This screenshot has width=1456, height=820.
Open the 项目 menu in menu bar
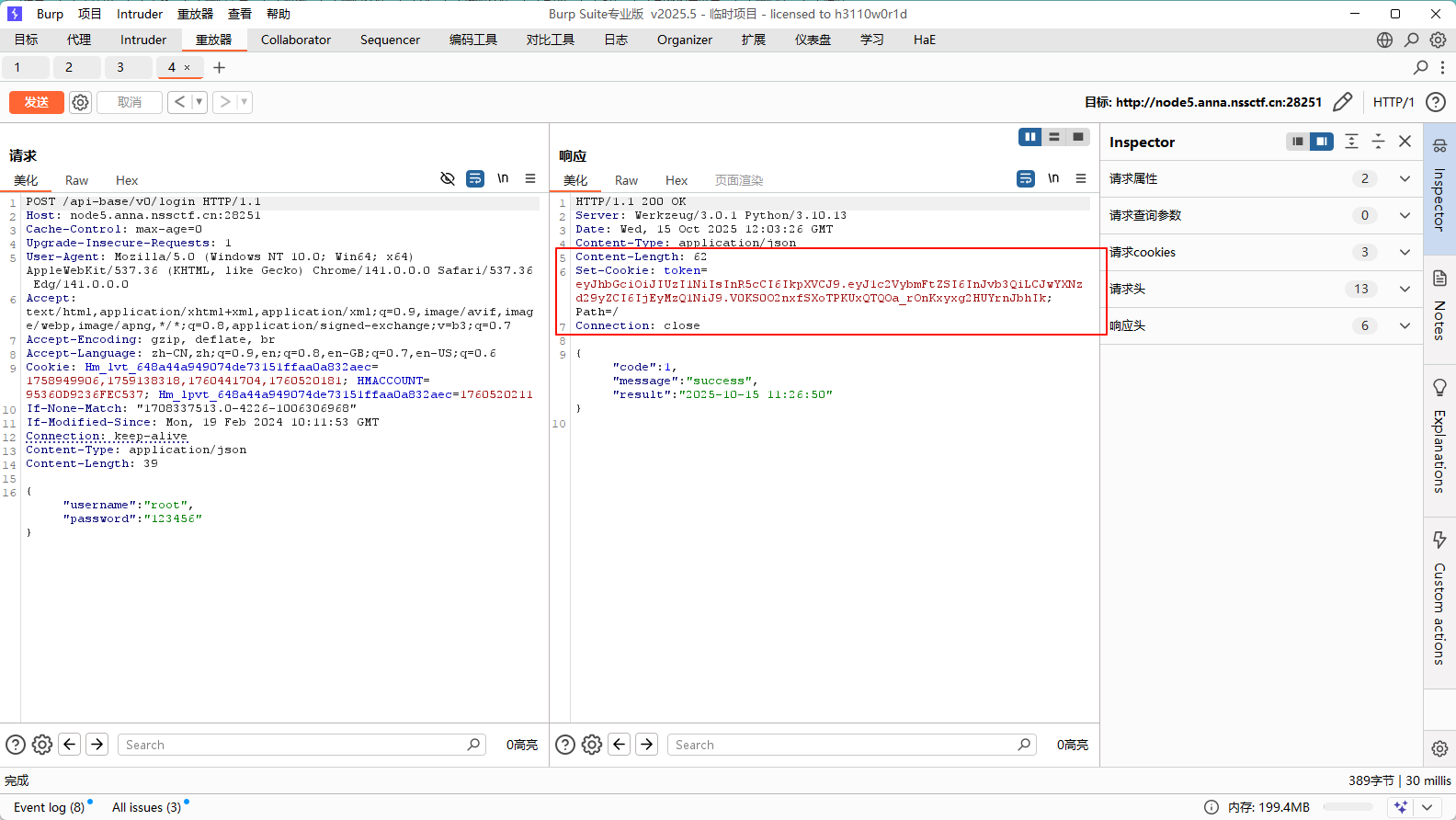tap(90, 14)
